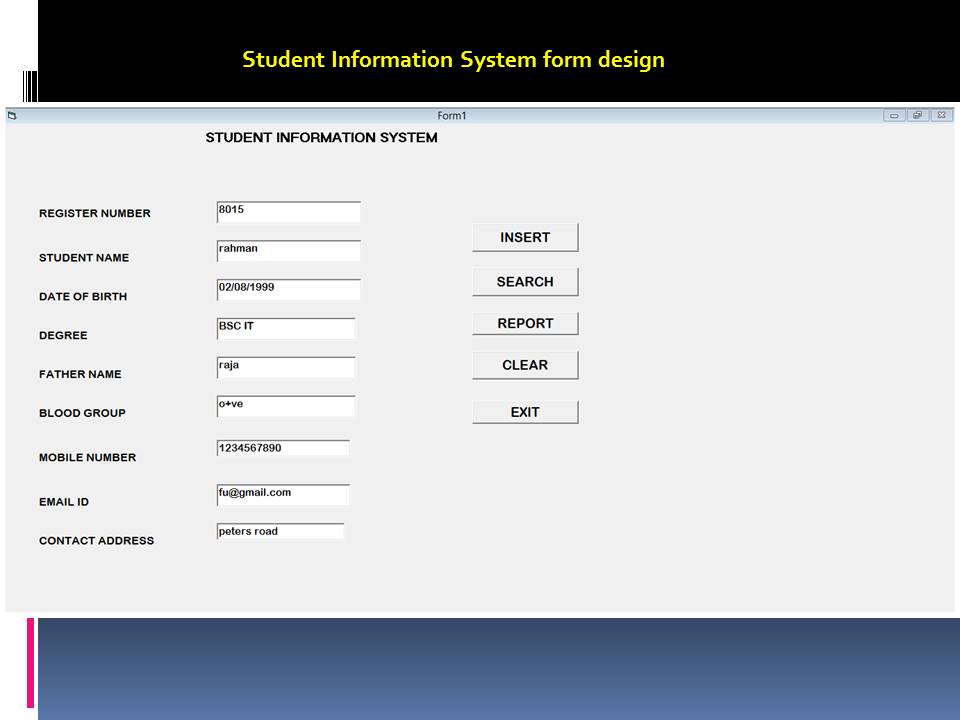Click the EMAIL ID label
960x720 pixels.
coord(64,502)
